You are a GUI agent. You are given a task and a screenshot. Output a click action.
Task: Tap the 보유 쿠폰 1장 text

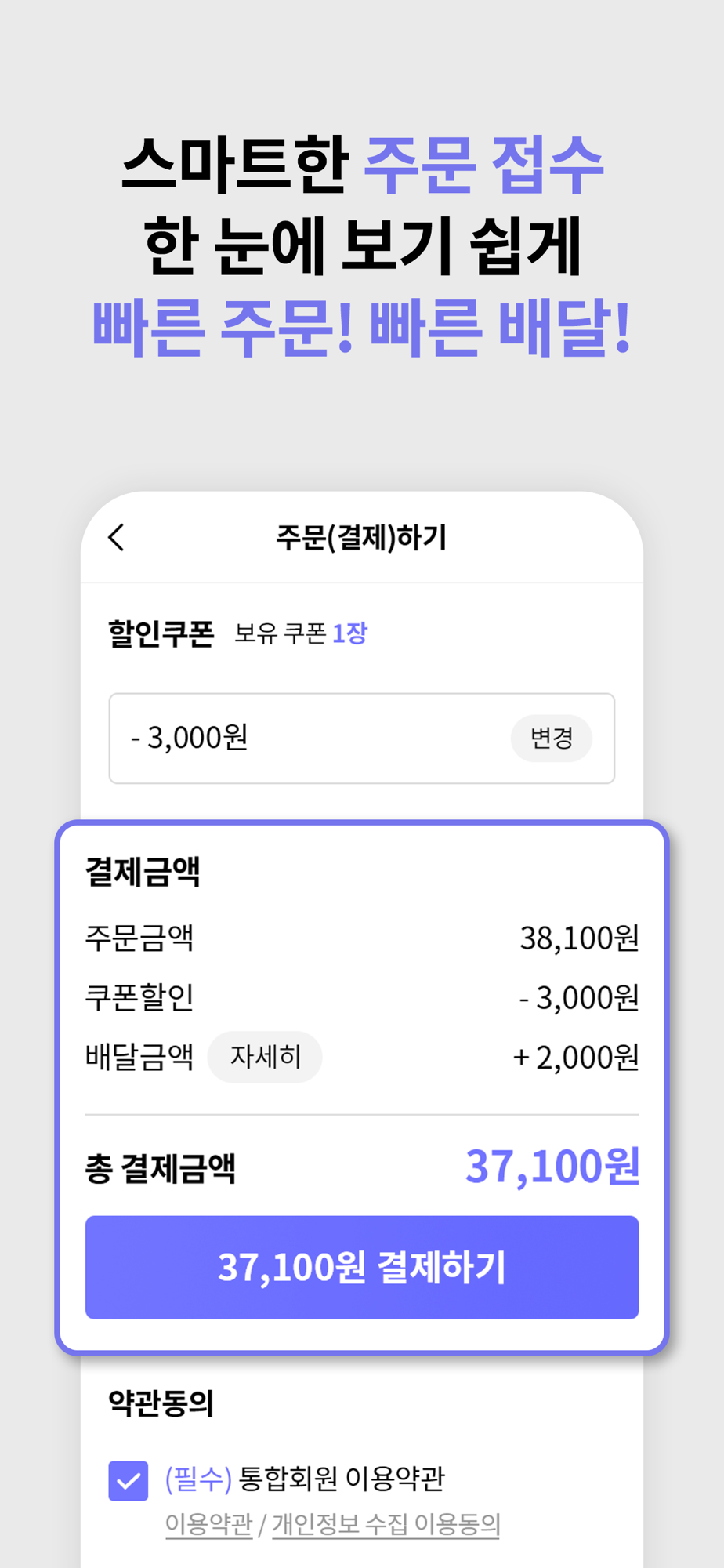pos(301,633)
